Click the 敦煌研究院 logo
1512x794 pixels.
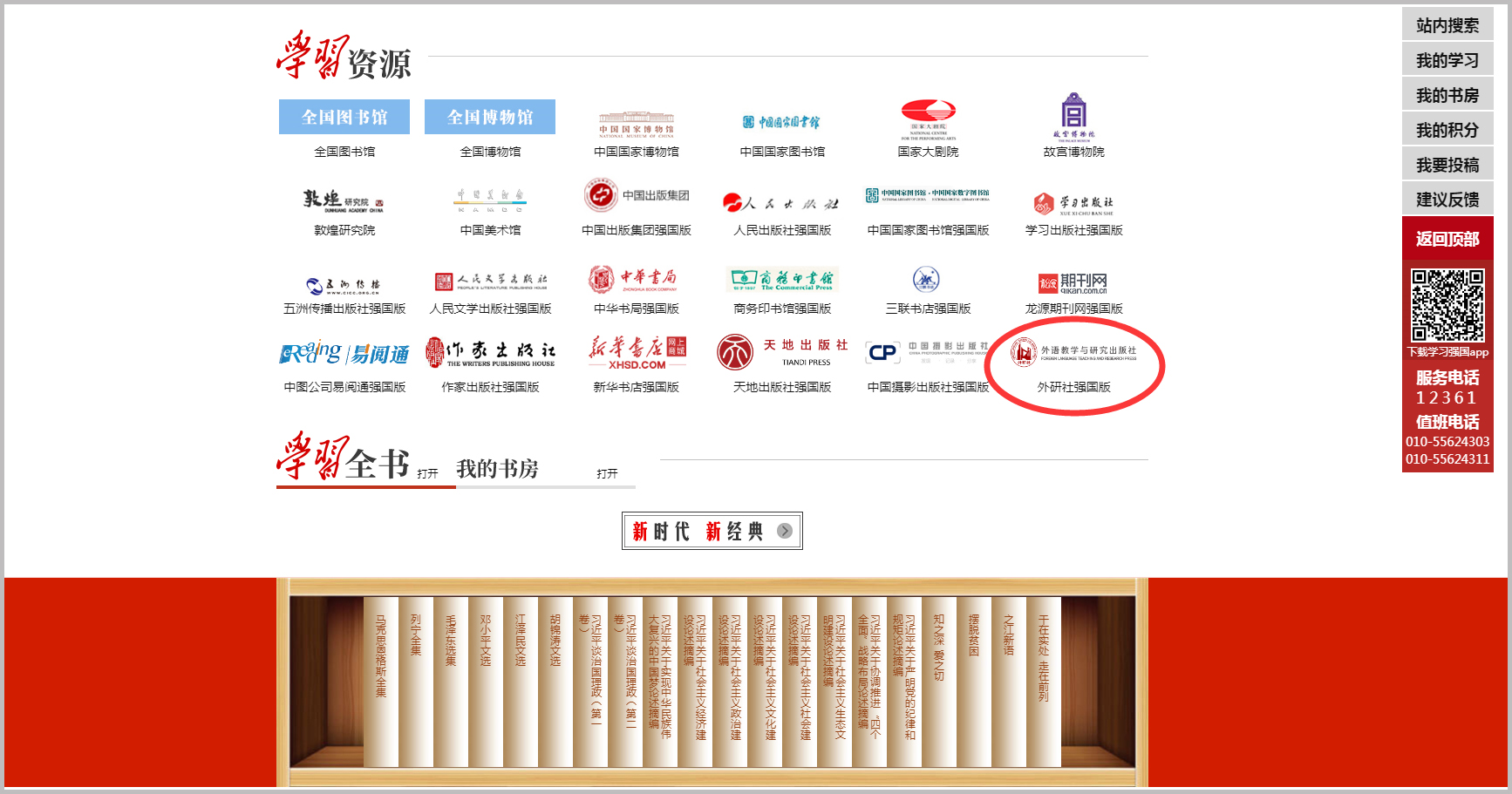point(344,201)
